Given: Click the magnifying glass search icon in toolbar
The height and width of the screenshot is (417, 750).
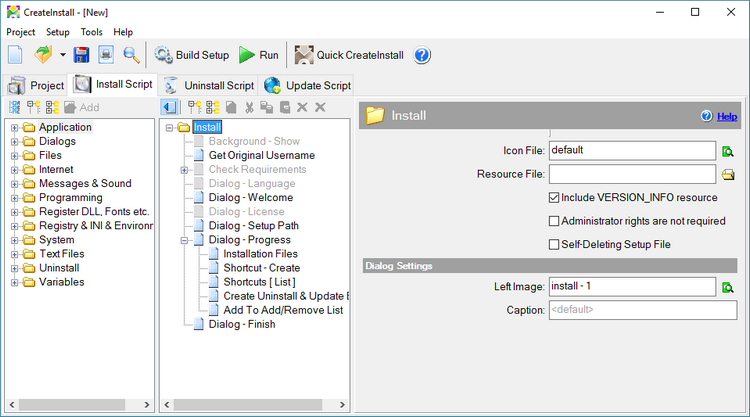Looking at the screenshot, I should click(x=131, y=55).
